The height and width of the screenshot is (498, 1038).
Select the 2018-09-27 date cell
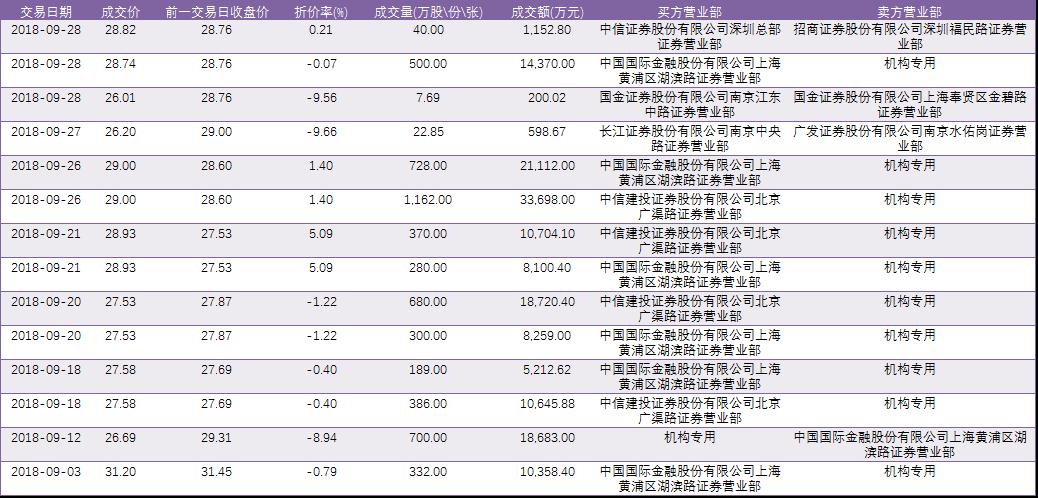tap(46, 131)
